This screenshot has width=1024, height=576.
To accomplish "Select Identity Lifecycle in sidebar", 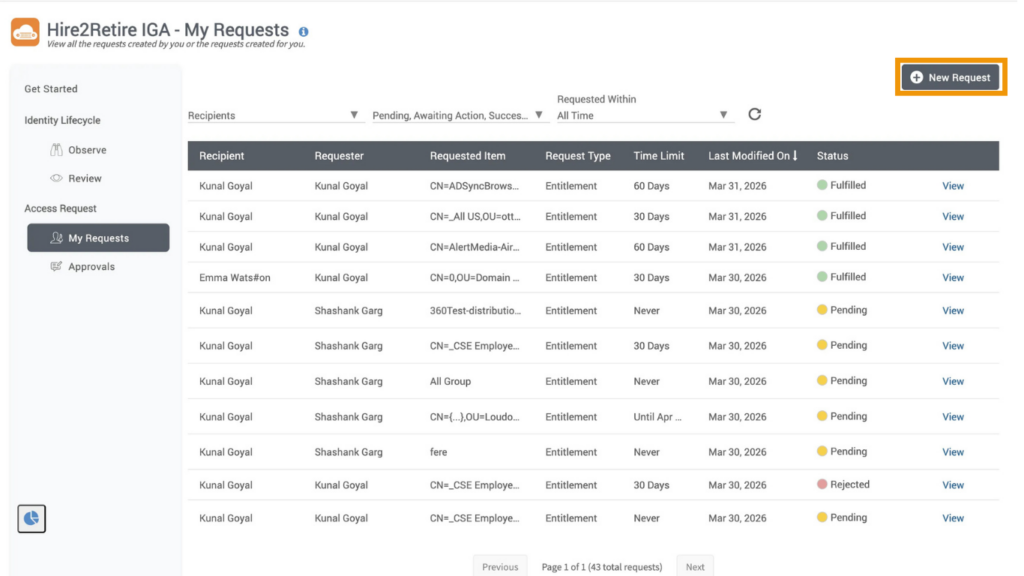I will [62, 120].
